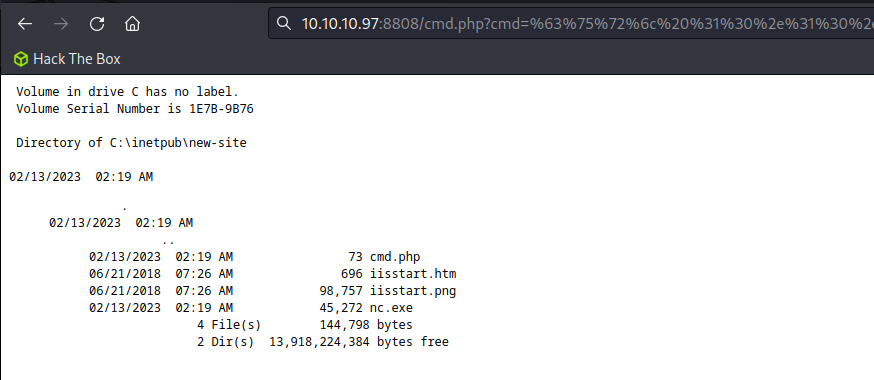Click the 2 Dir(s) bytes free line
874x380 pixels.
pyautogui.click(x=323, y=342)
